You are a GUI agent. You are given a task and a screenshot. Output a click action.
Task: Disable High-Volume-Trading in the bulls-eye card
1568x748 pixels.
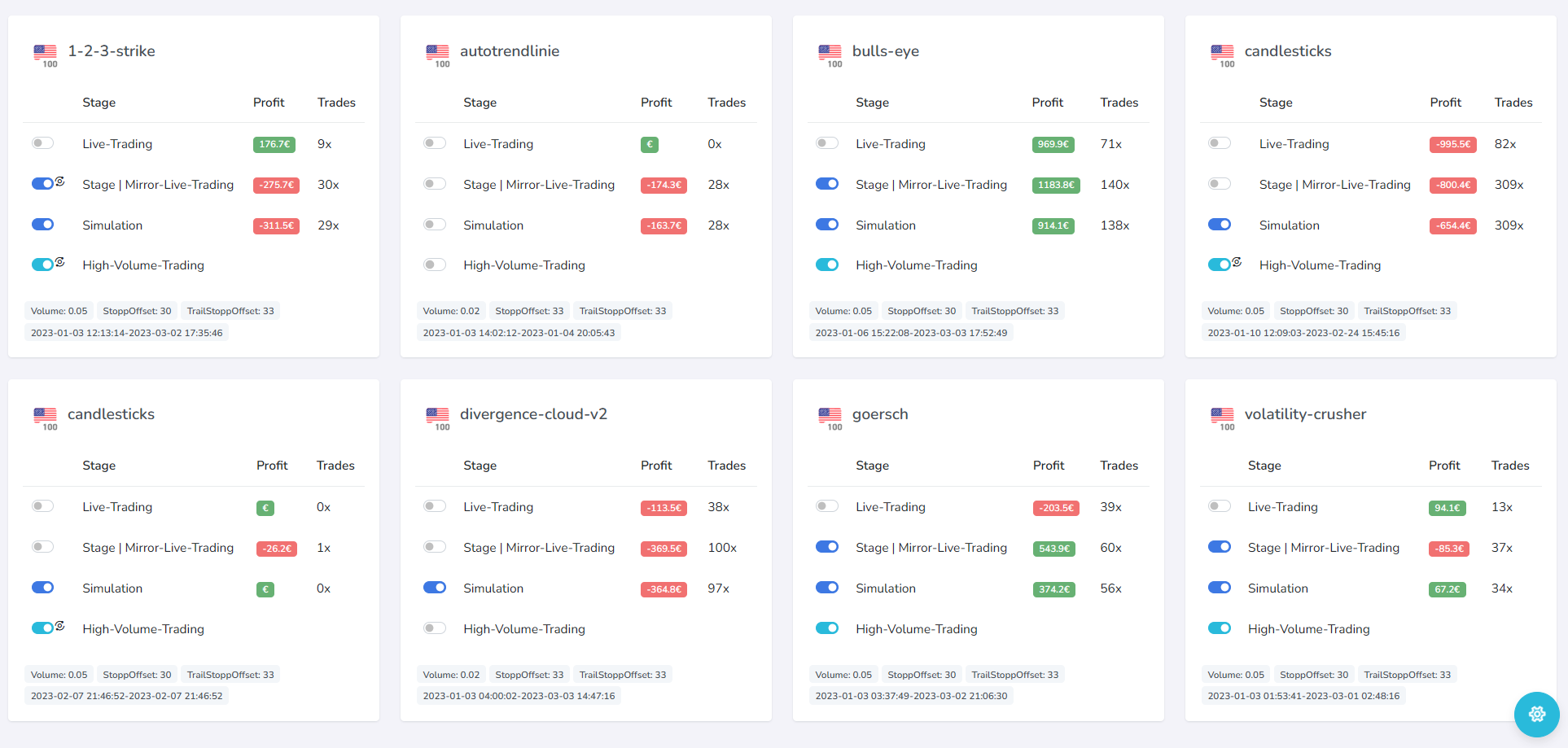[827, 265]
